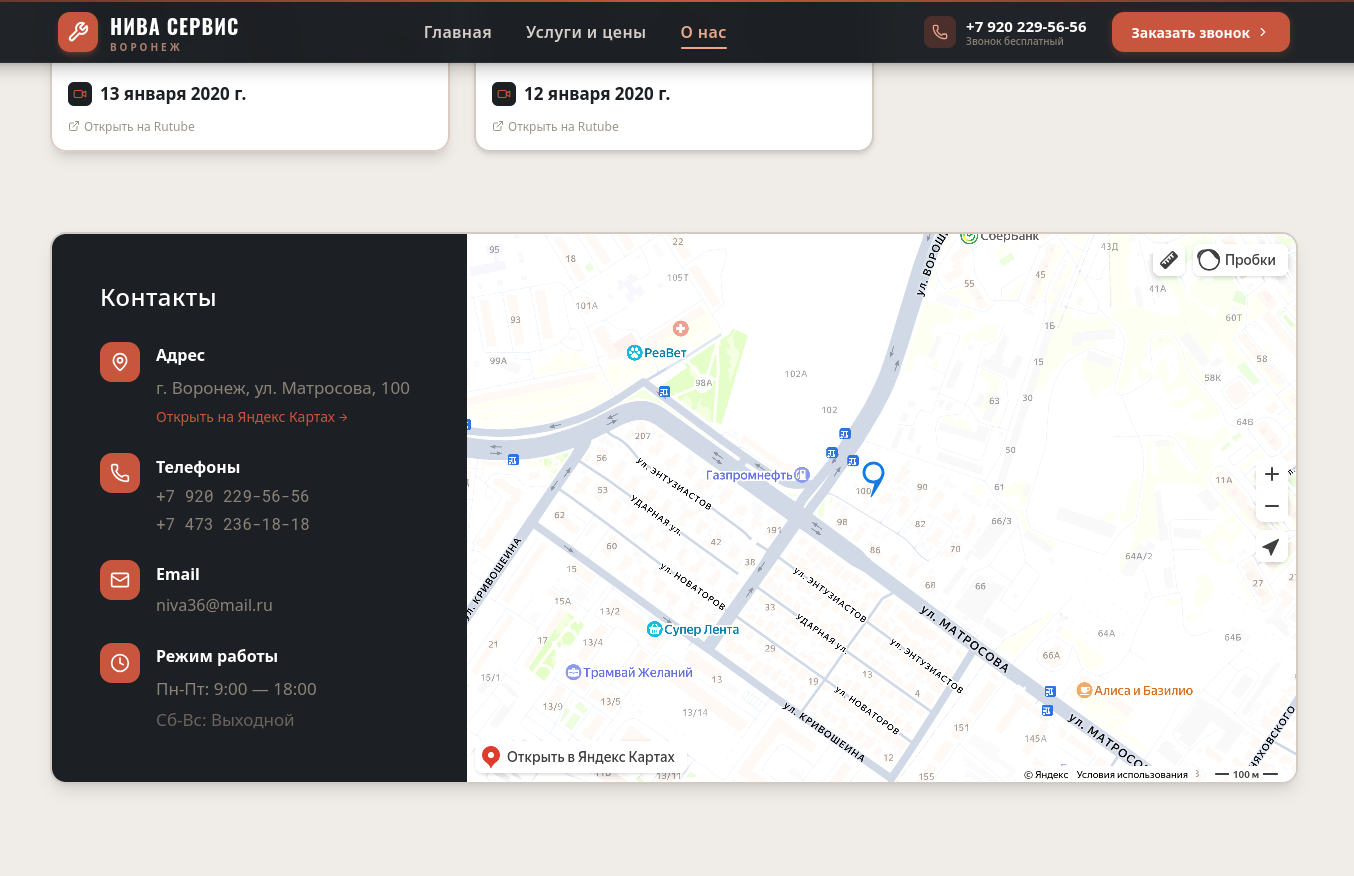The height and width of the screenshot is (876, 1354).
Task: Open the Услуги и цены menu item
Action: (x=586, y=32)
